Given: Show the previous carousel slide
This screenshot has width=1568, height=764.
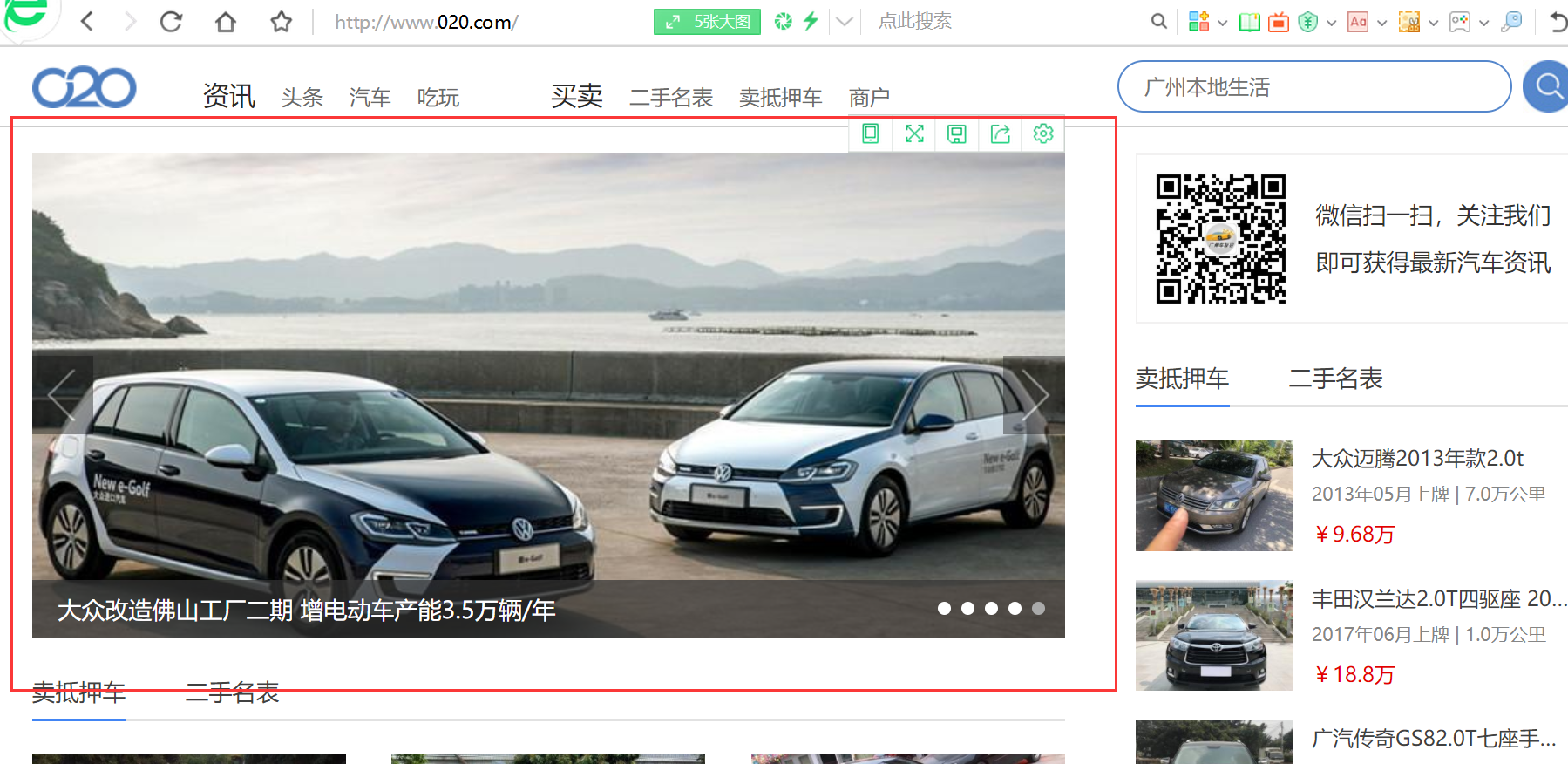Looking at the screenshot, I should (x=63, y=395).
